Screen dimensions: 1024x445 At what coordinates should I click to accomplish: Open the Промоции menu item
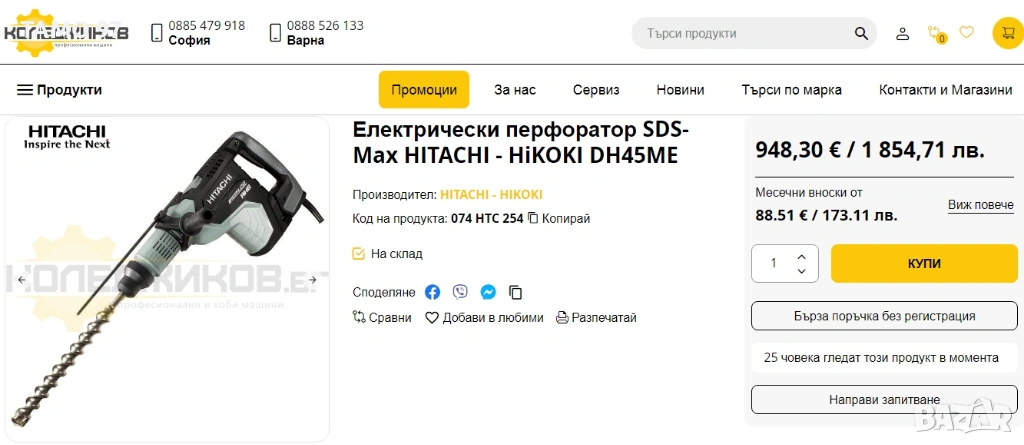(x=424, y=90)
